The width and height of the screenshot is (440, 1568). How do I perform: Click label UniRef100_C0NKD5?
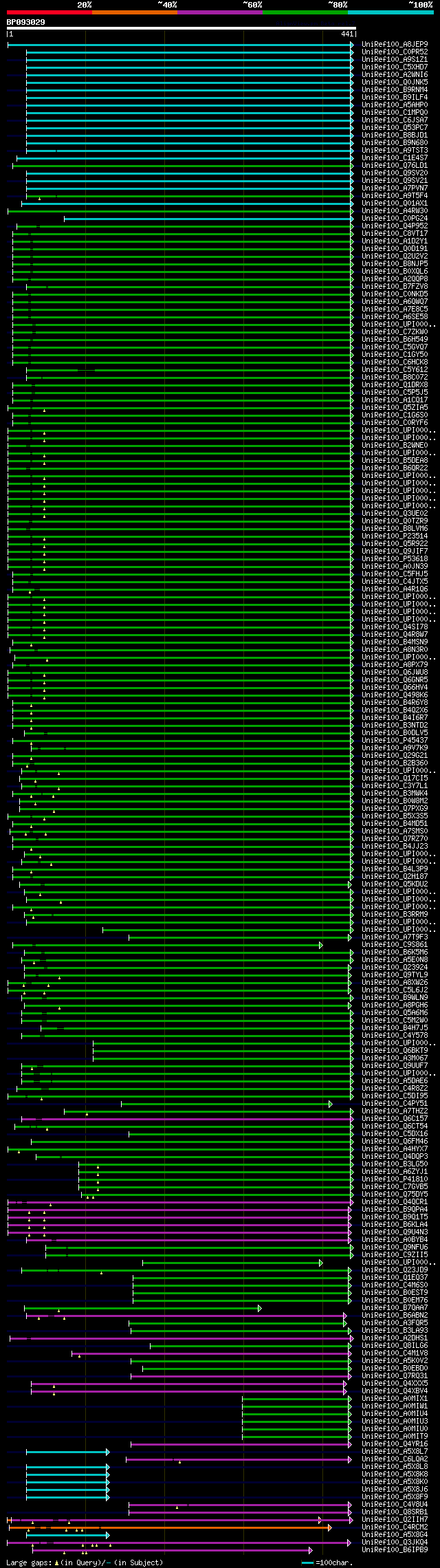395,294
